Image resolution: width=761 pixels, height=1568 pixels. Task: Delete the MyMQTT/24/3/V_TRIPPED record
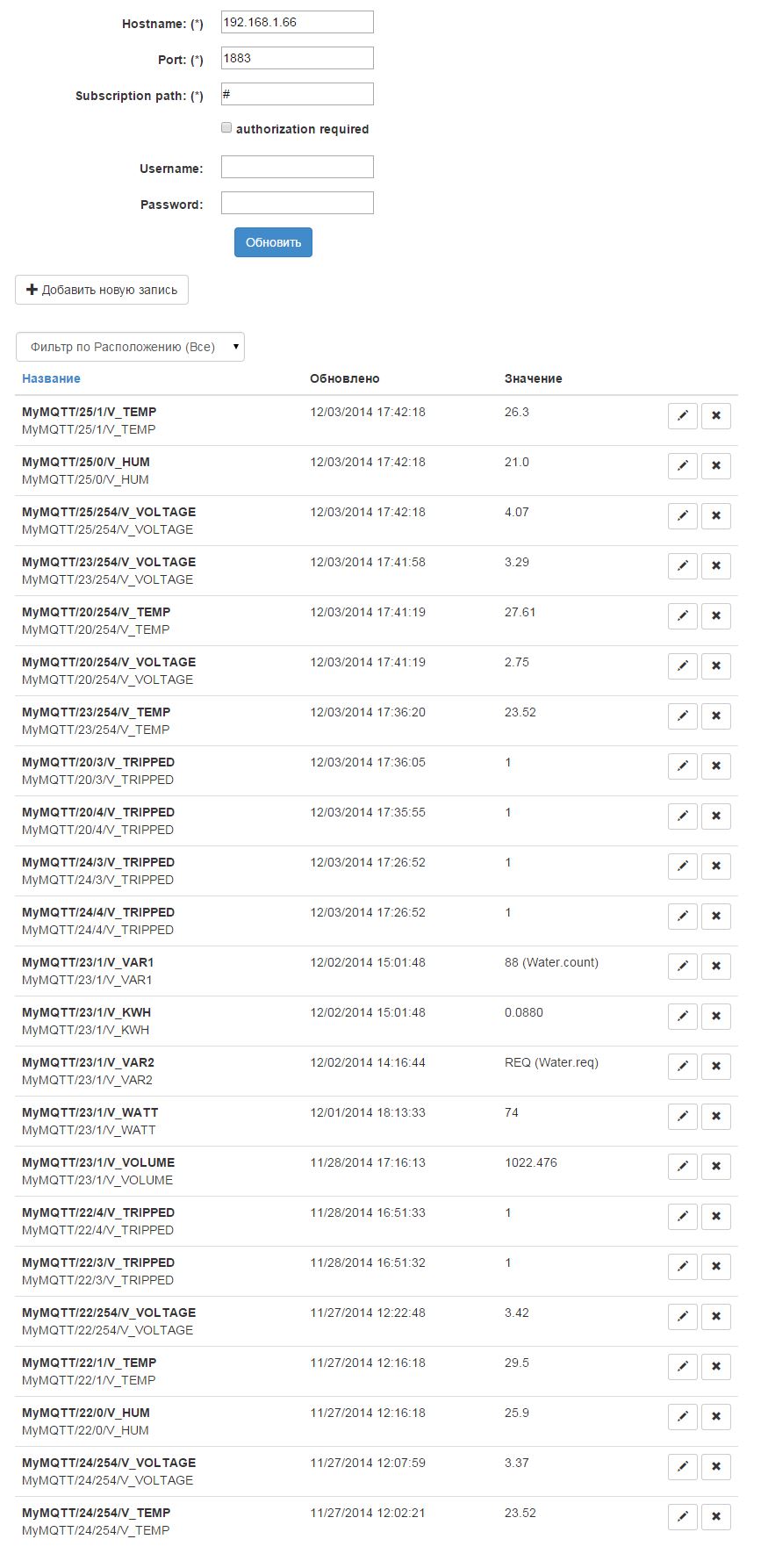click(715, 866)
